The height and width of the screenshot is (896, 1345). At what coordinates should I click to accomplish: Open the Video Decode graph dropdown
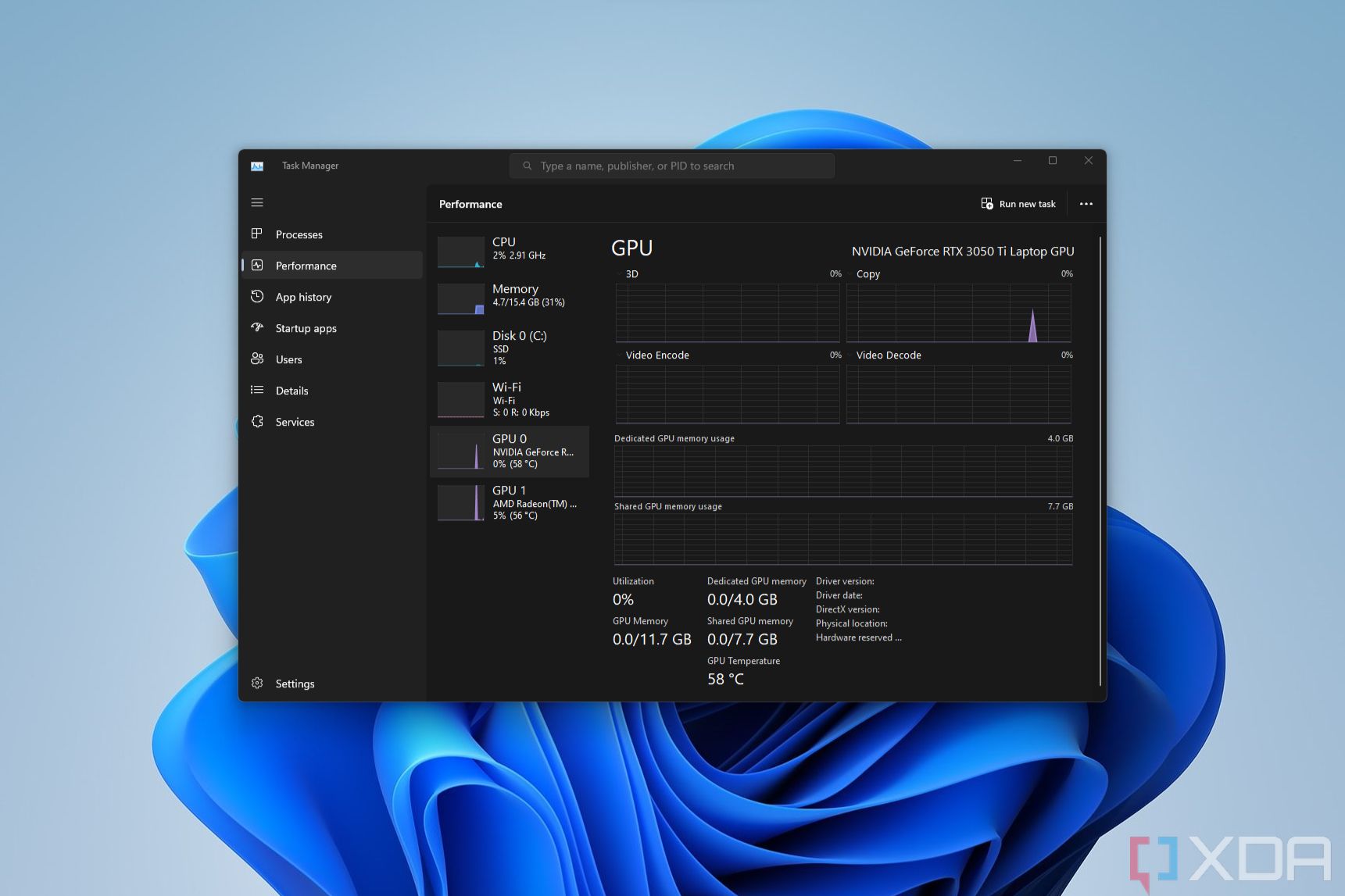coord(850,355)
